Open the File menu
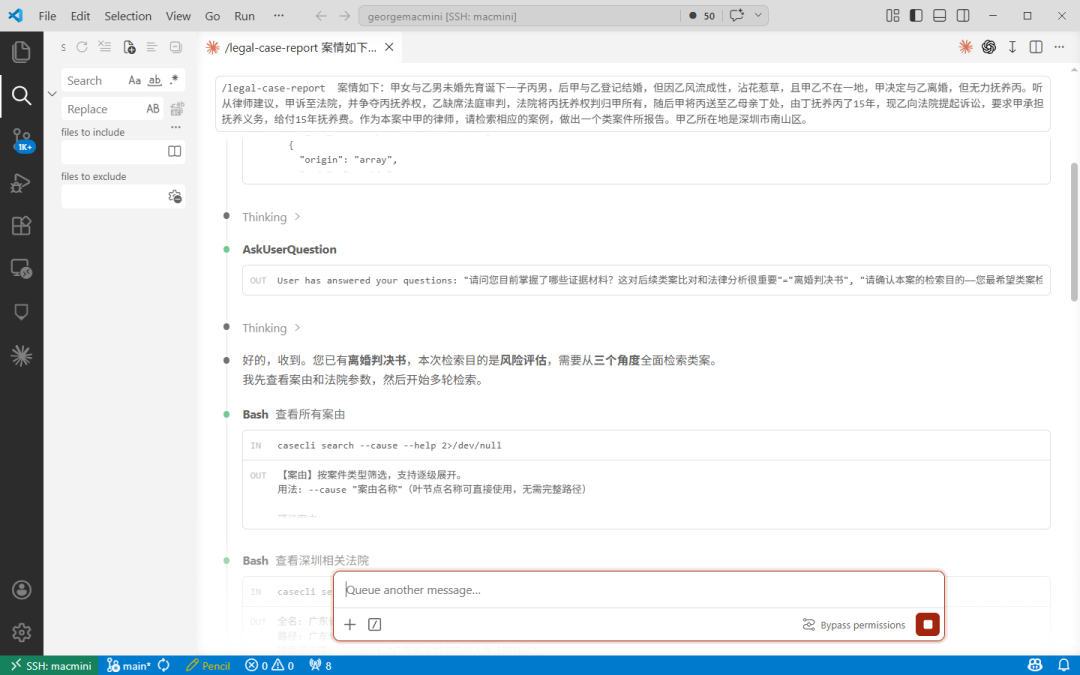 [x=48, y=16]
